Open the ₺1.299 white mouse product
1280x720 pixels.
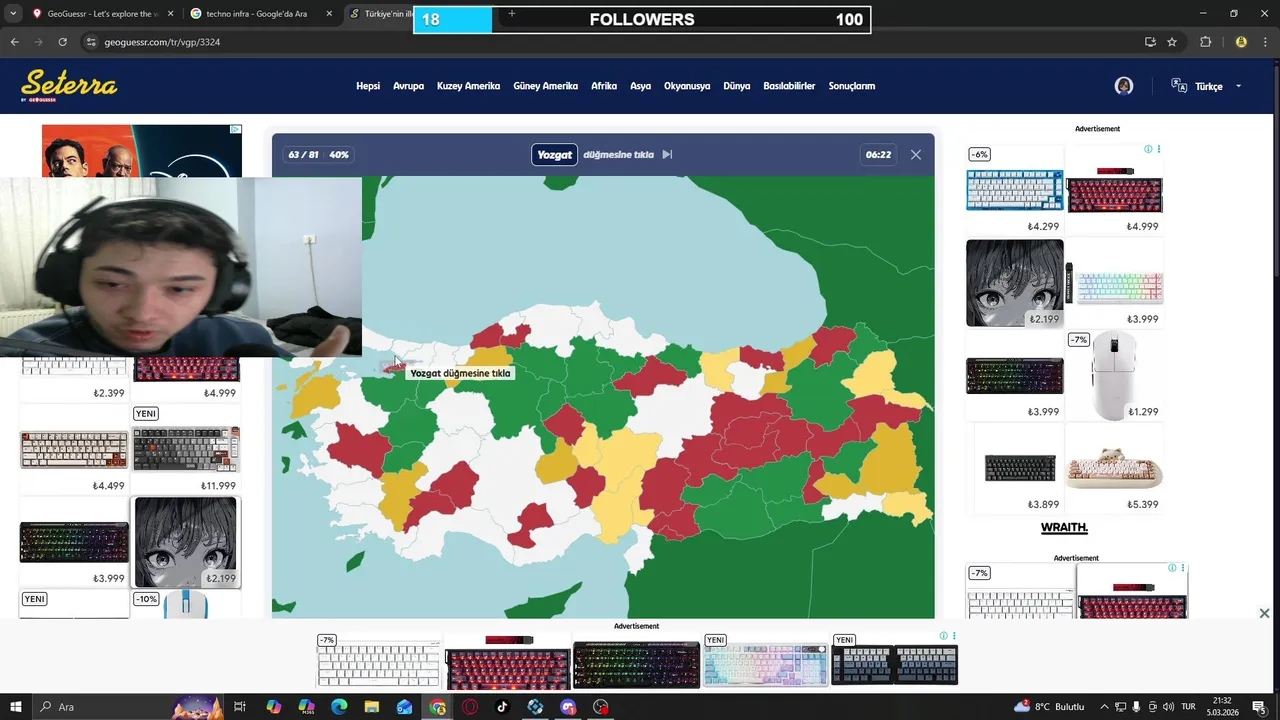click(x=1115, y=377)
